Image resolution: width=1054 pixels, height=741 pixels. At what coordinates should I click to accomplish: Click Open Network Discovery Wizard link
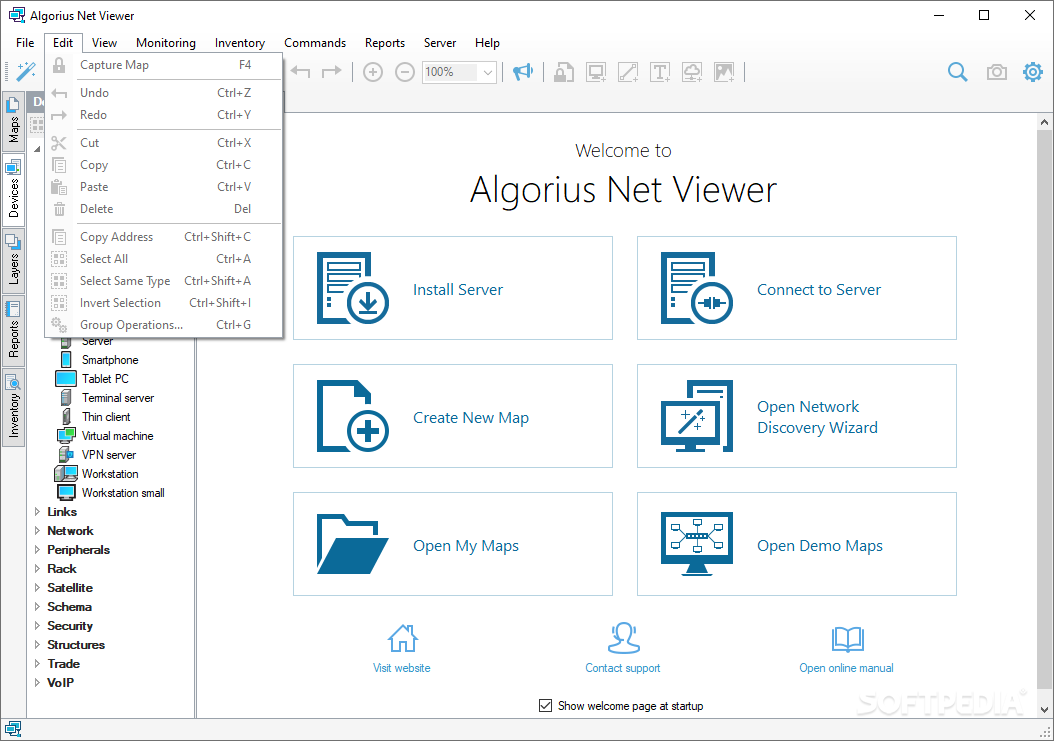(817, 417)
